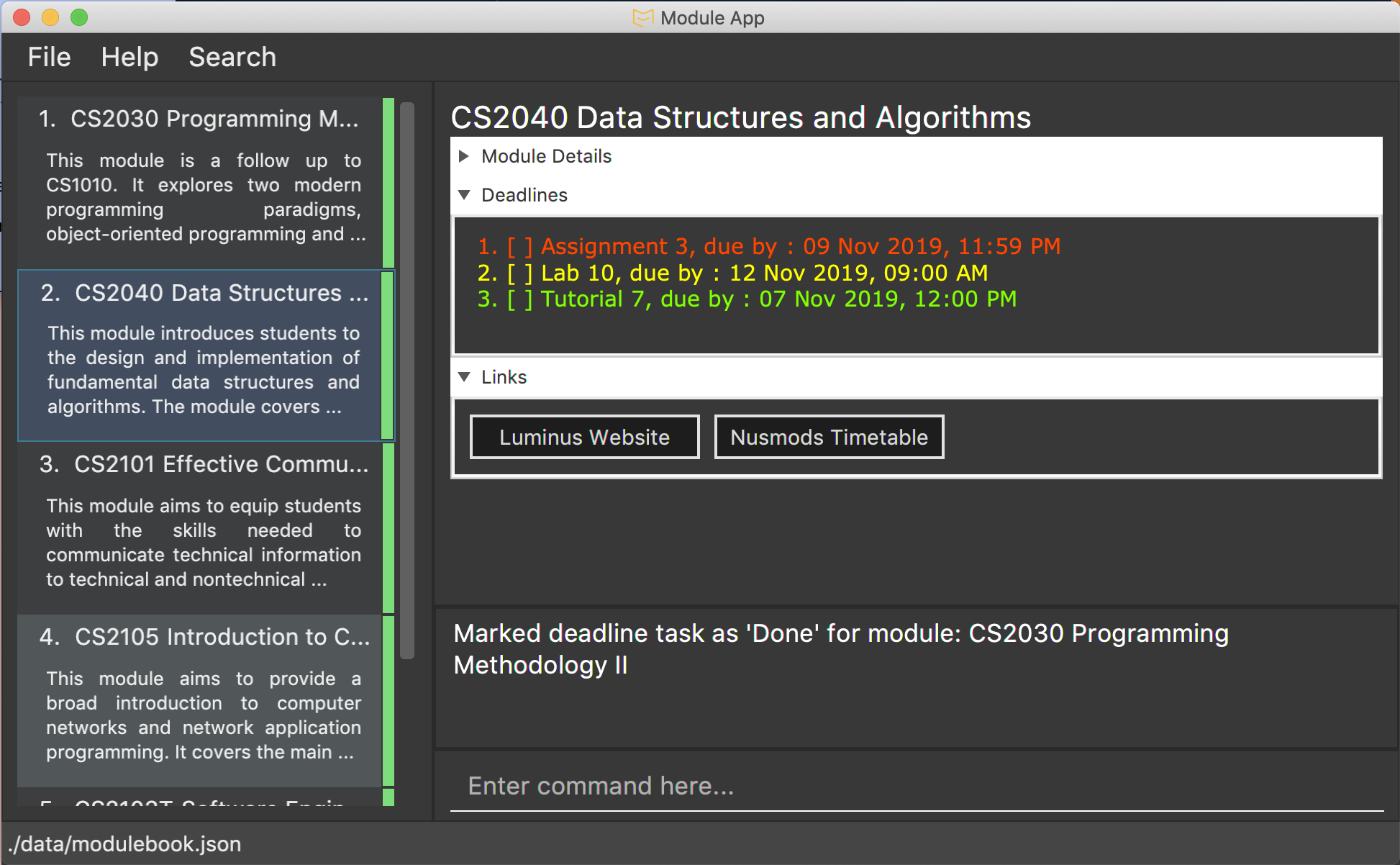Expand the Module Details section arrow

point(464,156)
